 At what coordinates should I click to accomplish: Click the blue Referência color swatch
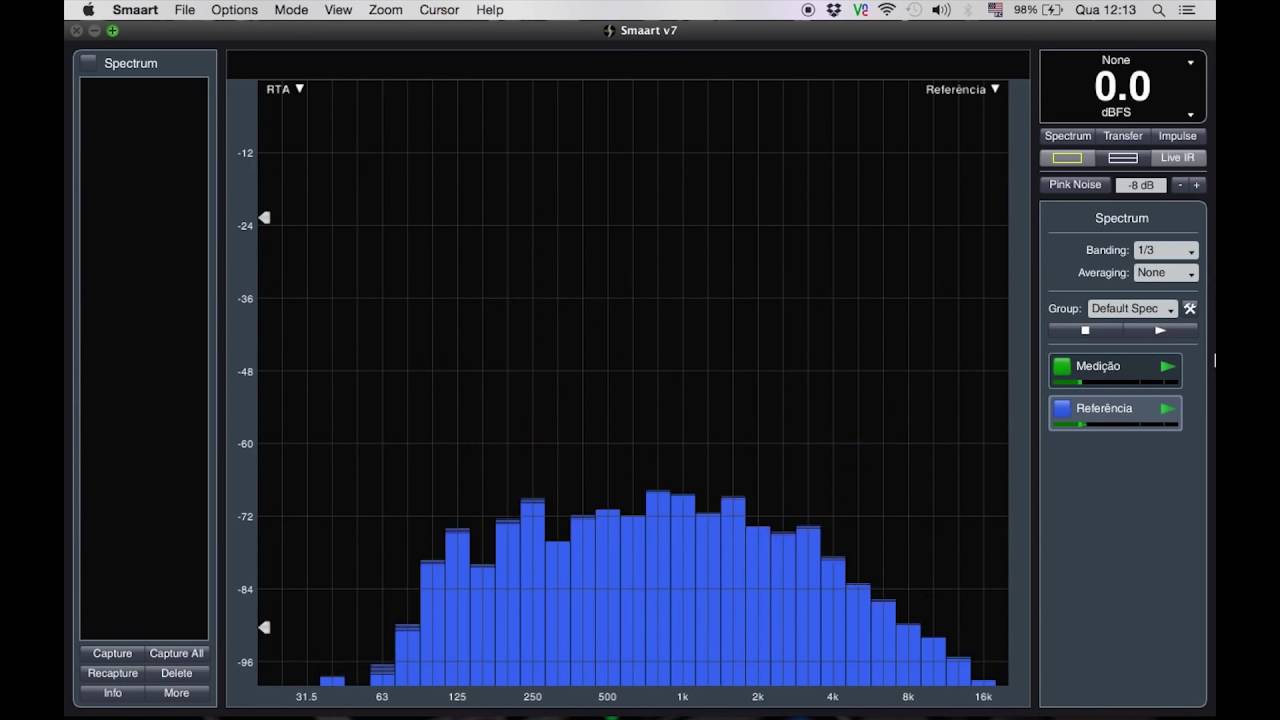coord(1062,409)
